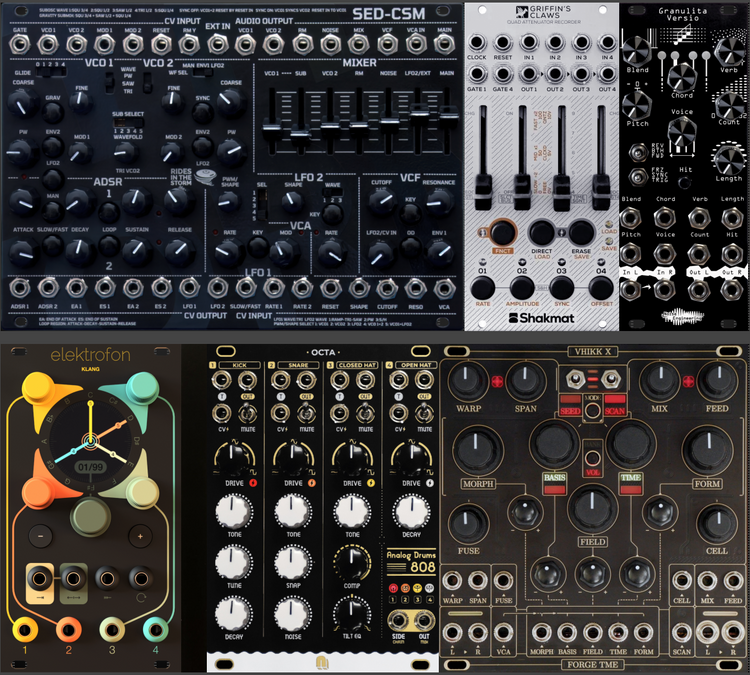The image size is (750, 675).
Task: Flip the REV/BTH/FWD switch on Granulita Versio
Action: [x=639, y=152]
